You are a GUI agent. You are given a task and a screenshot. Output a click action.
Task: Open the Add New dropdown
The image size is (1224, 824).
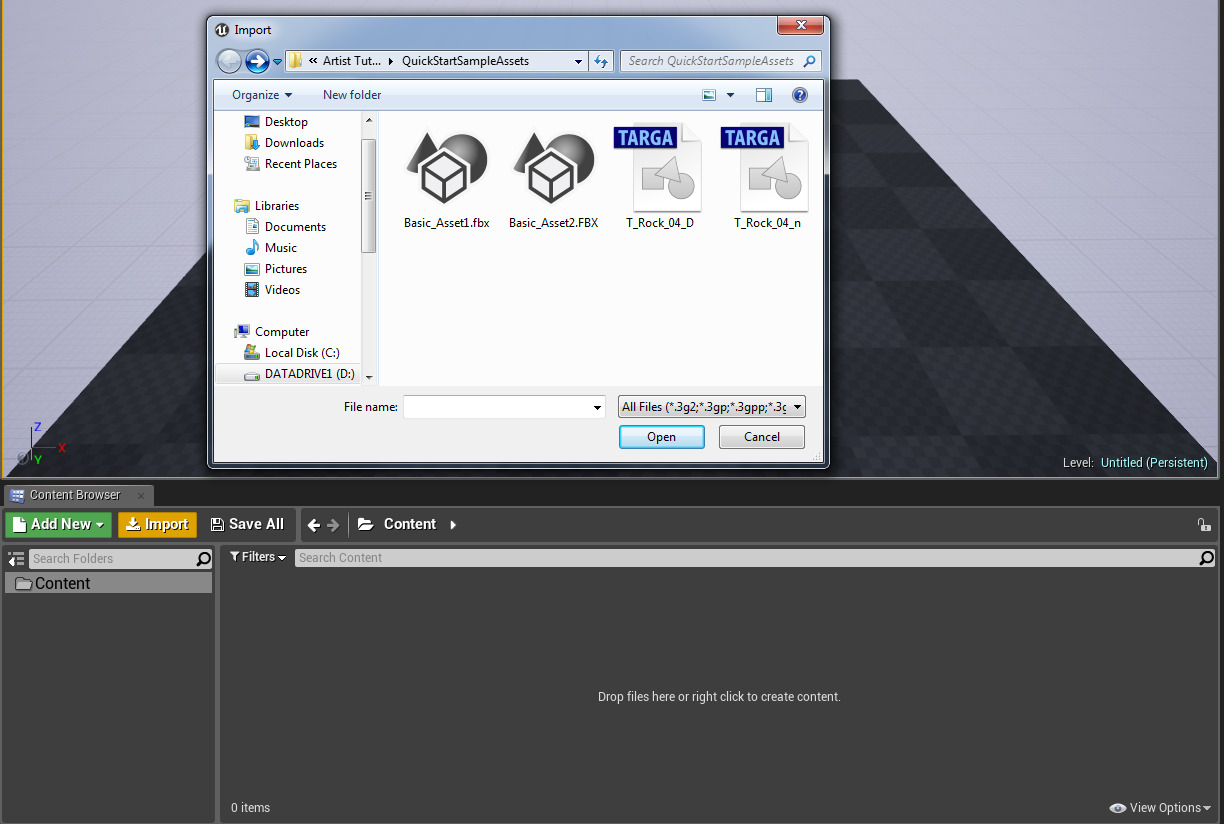[x=58, y=524]
